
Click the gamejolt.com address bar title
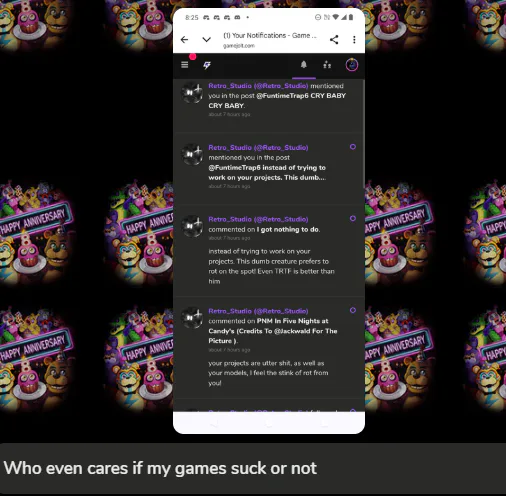coord(270,40)
